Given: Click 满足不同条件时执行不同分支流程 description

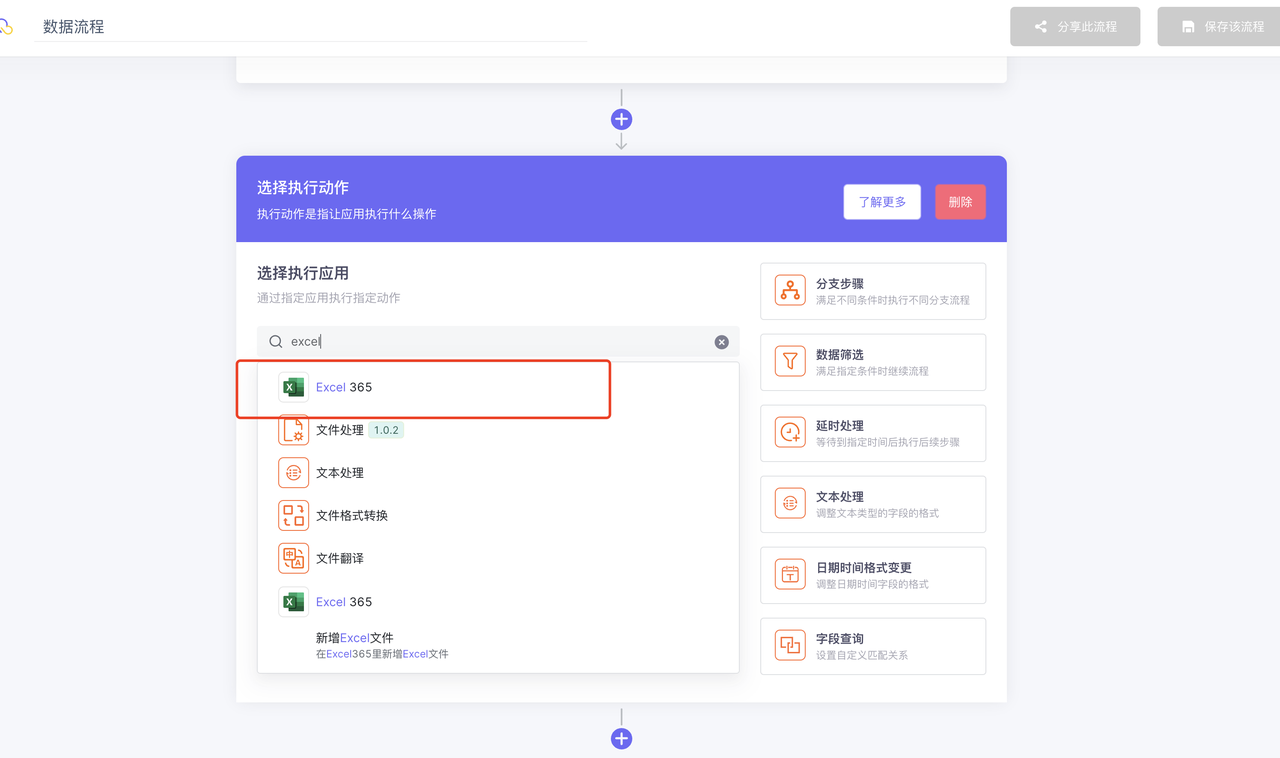Looking at the screenshot, I should [x=893, y=300].
